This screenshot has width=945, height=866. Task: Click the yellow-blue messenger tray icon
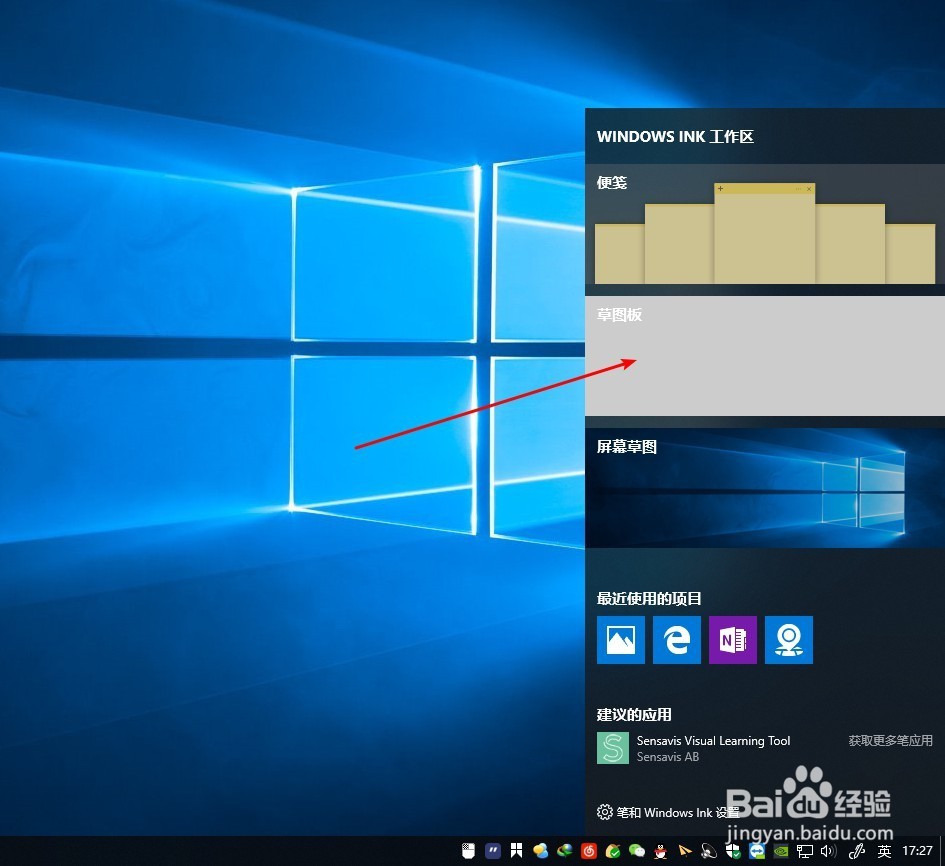point(541,851)
